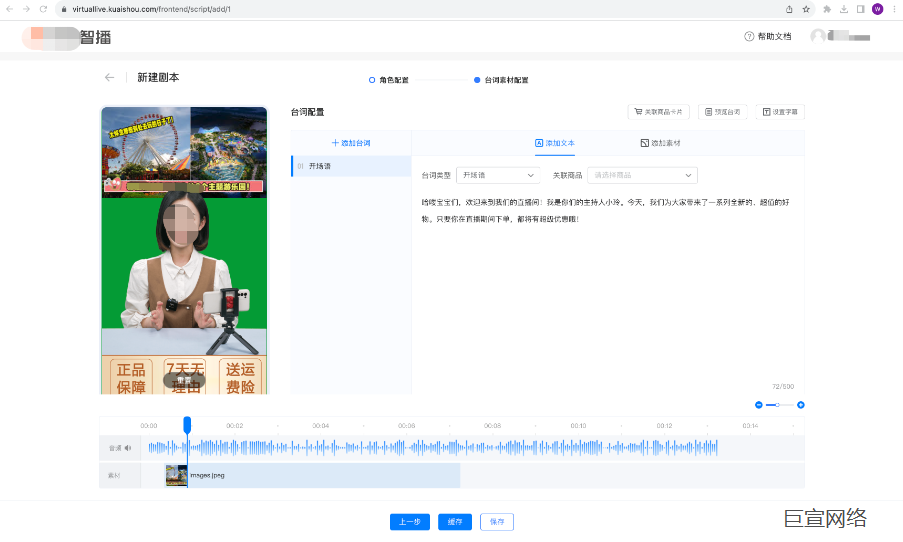Click the blue 缓存 button
Viewport: 903px width, 542px height.
(x=455, y=522)
